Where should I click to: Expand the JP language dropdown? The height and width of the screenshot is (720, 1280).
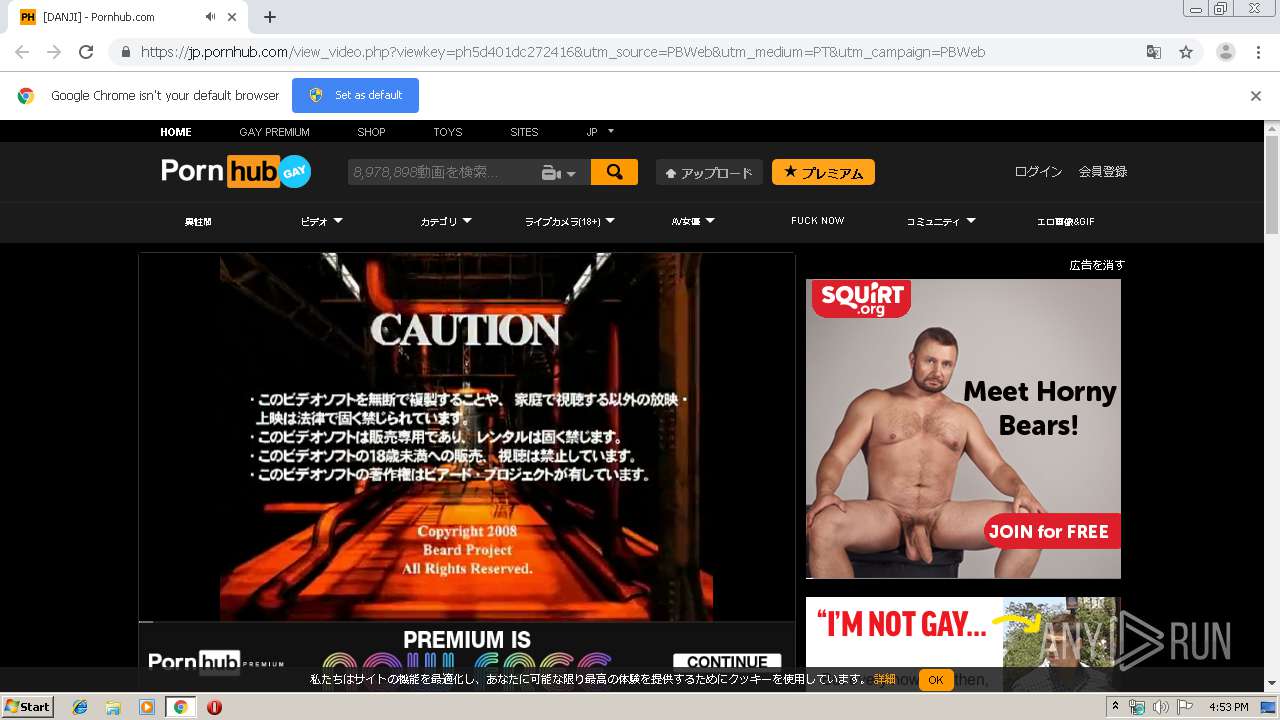(600, 132)
